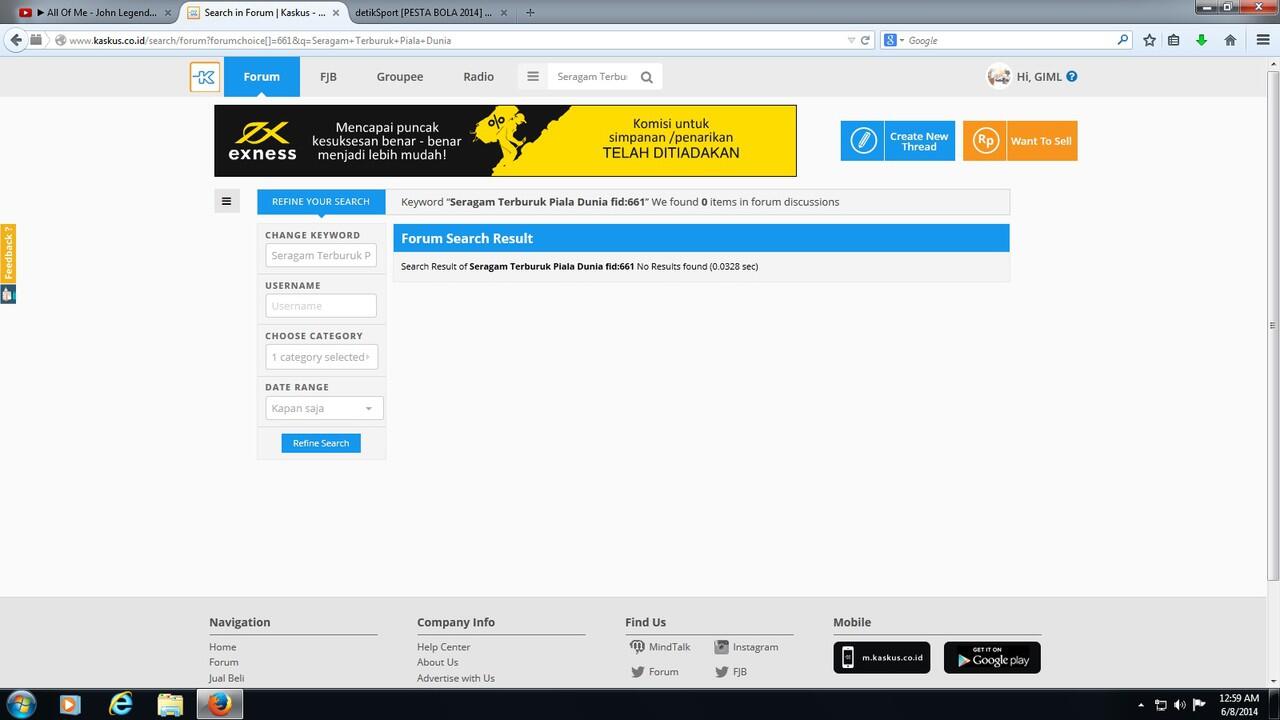Viewport: 1280px width, 720px height.
Task: Open the URL history dropdown arrow
Action: (851, 41)
